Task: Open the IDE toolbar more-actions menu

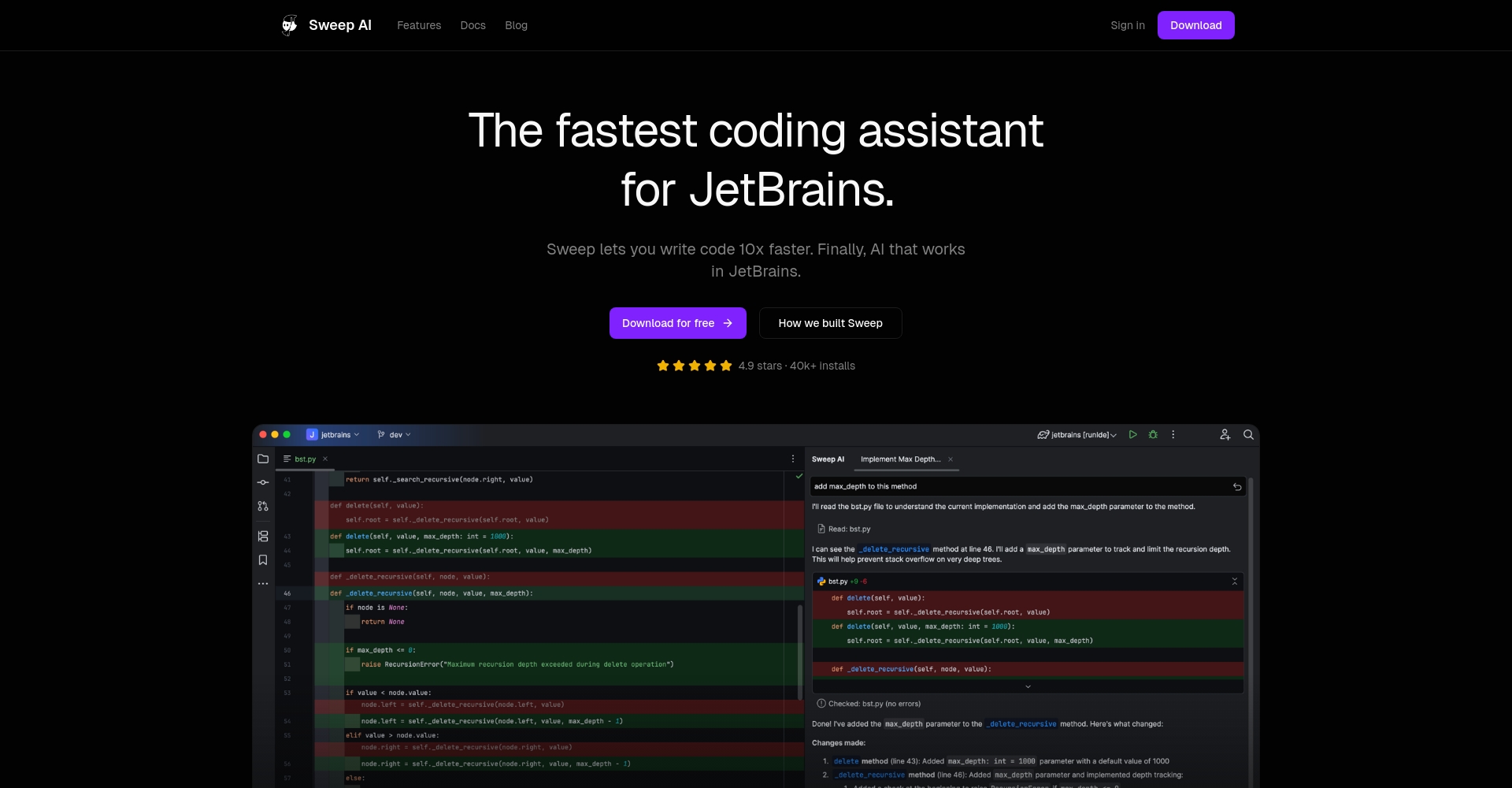Action: point(1173,435)
